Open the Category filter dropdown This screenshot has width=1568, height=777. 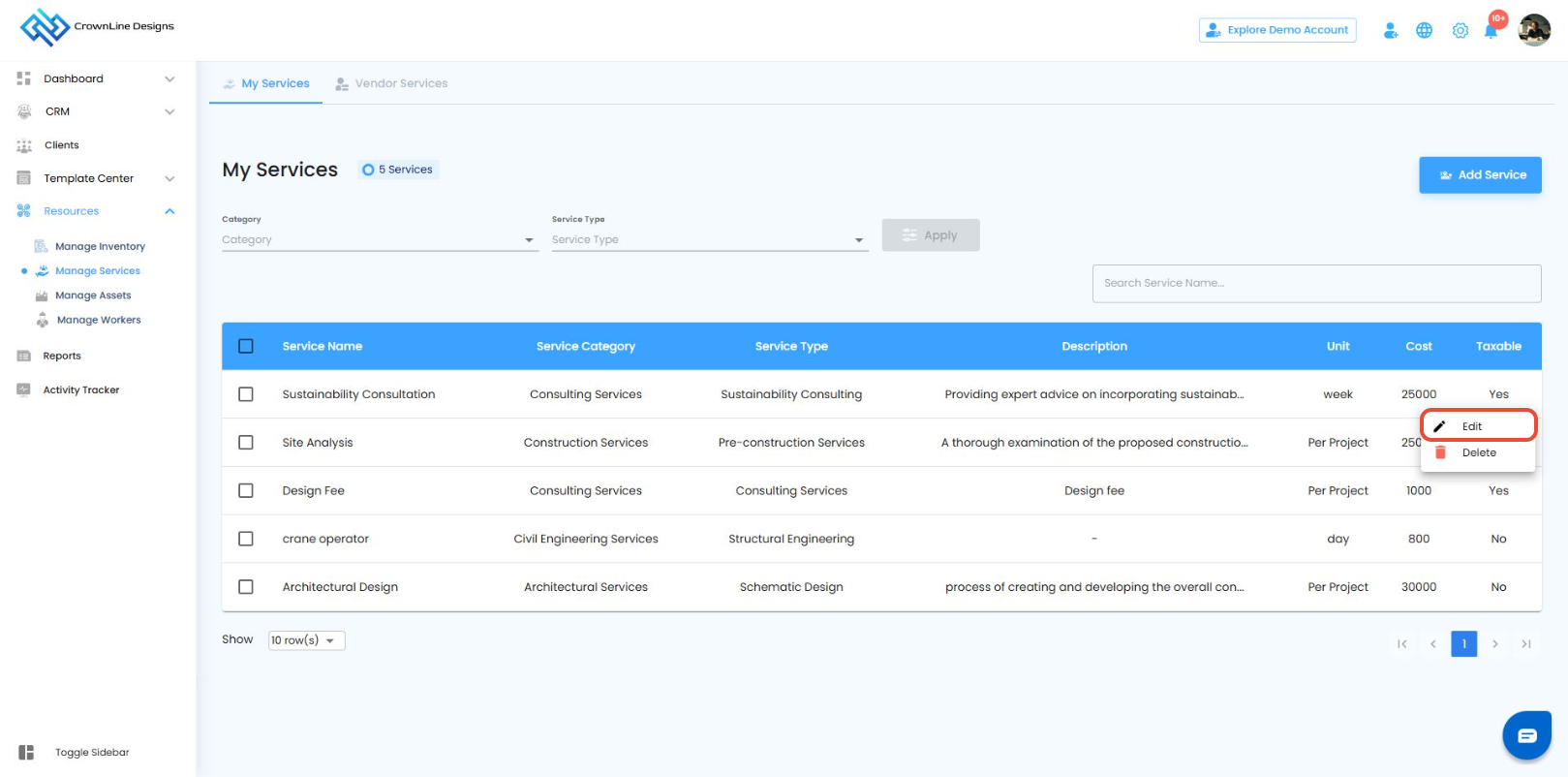379,240
